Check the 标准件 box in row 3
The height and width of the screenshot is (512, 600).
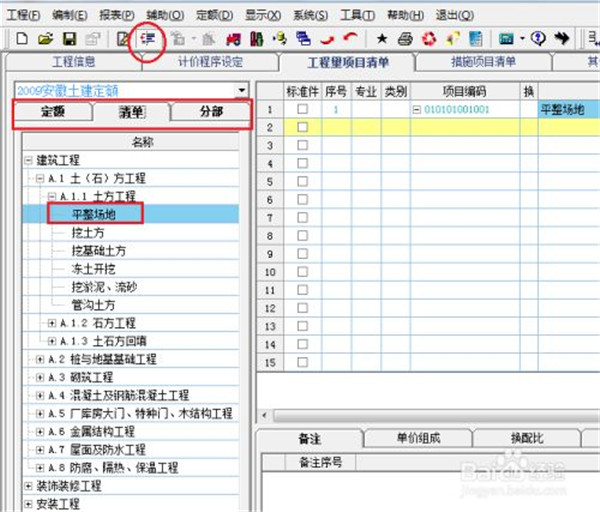pos(302,145)
